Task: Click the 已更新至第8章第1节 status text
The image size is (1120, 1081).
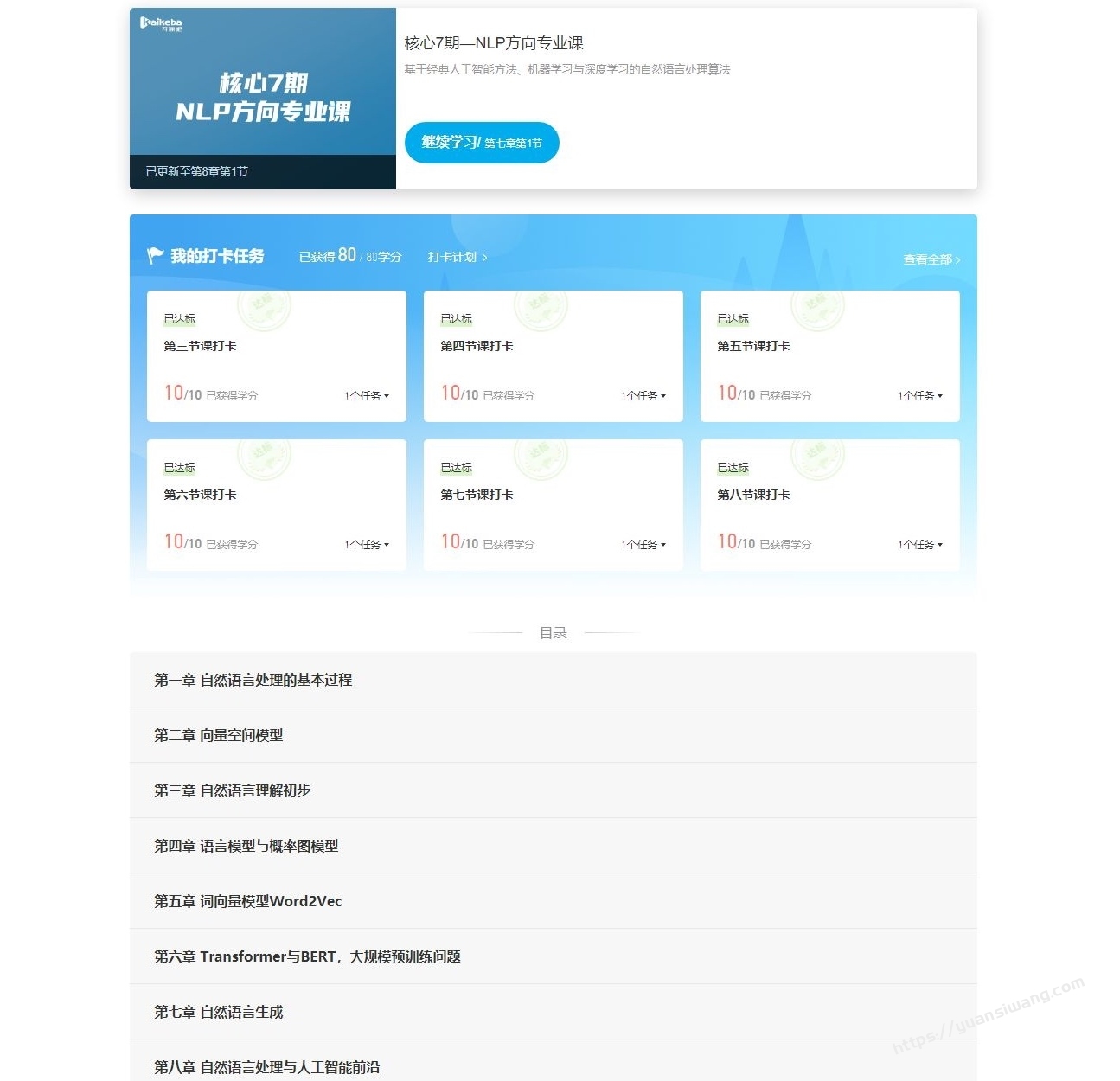Action: pyautogui.click(x=196, y=171)
